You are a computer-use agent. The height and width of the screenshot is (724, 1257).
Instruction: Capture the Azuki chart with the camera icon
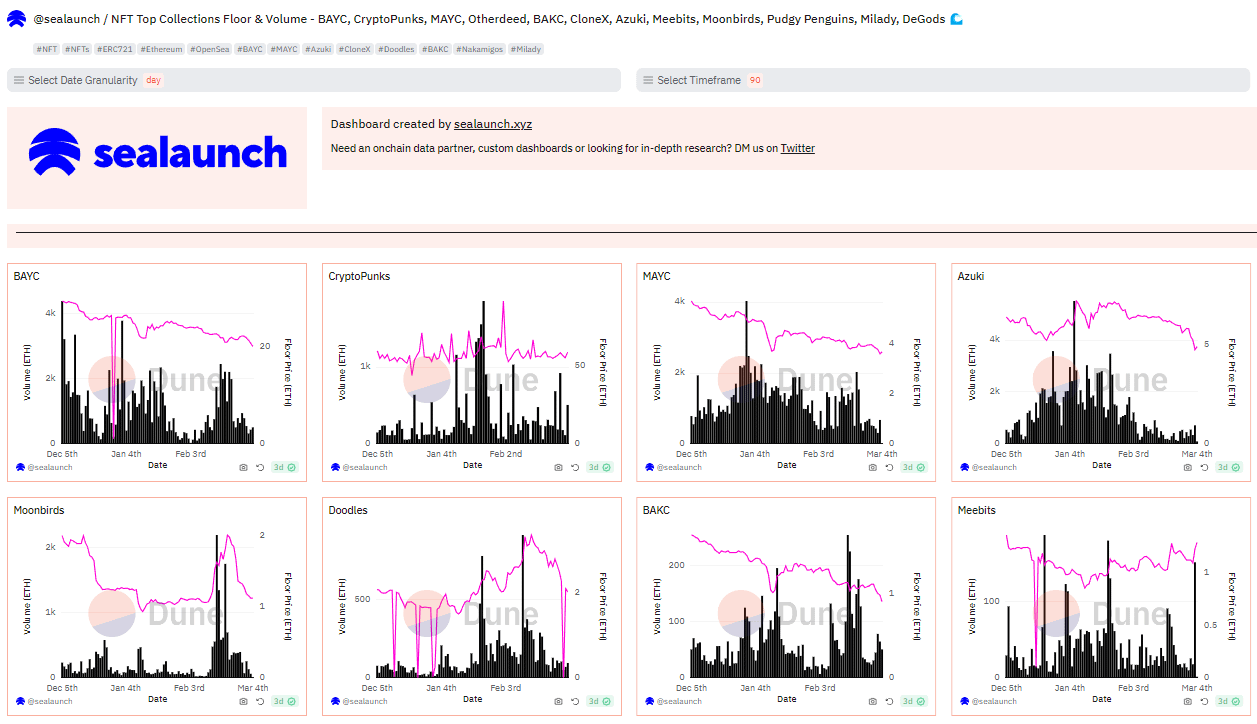[1187, 467]
